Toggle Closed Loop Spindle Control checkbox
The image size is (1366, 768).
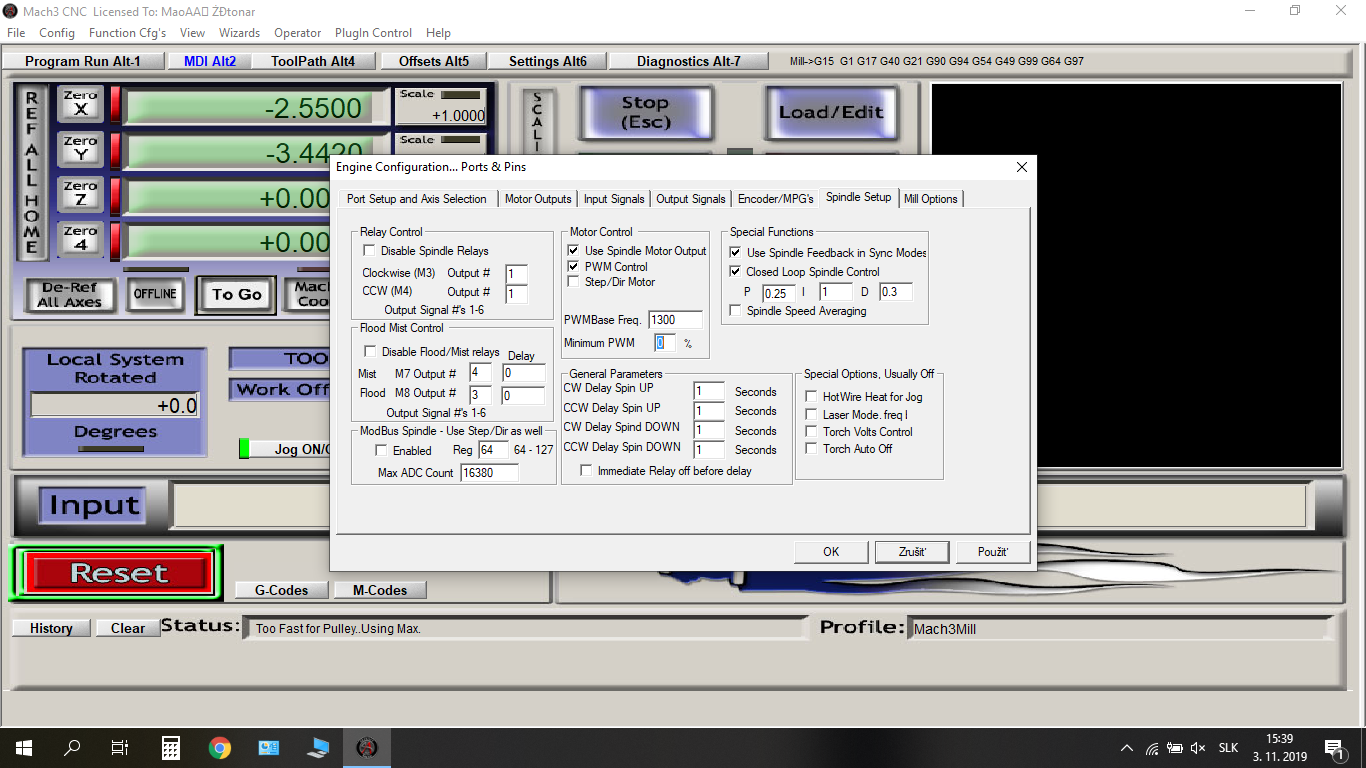[x=735, y=272]
